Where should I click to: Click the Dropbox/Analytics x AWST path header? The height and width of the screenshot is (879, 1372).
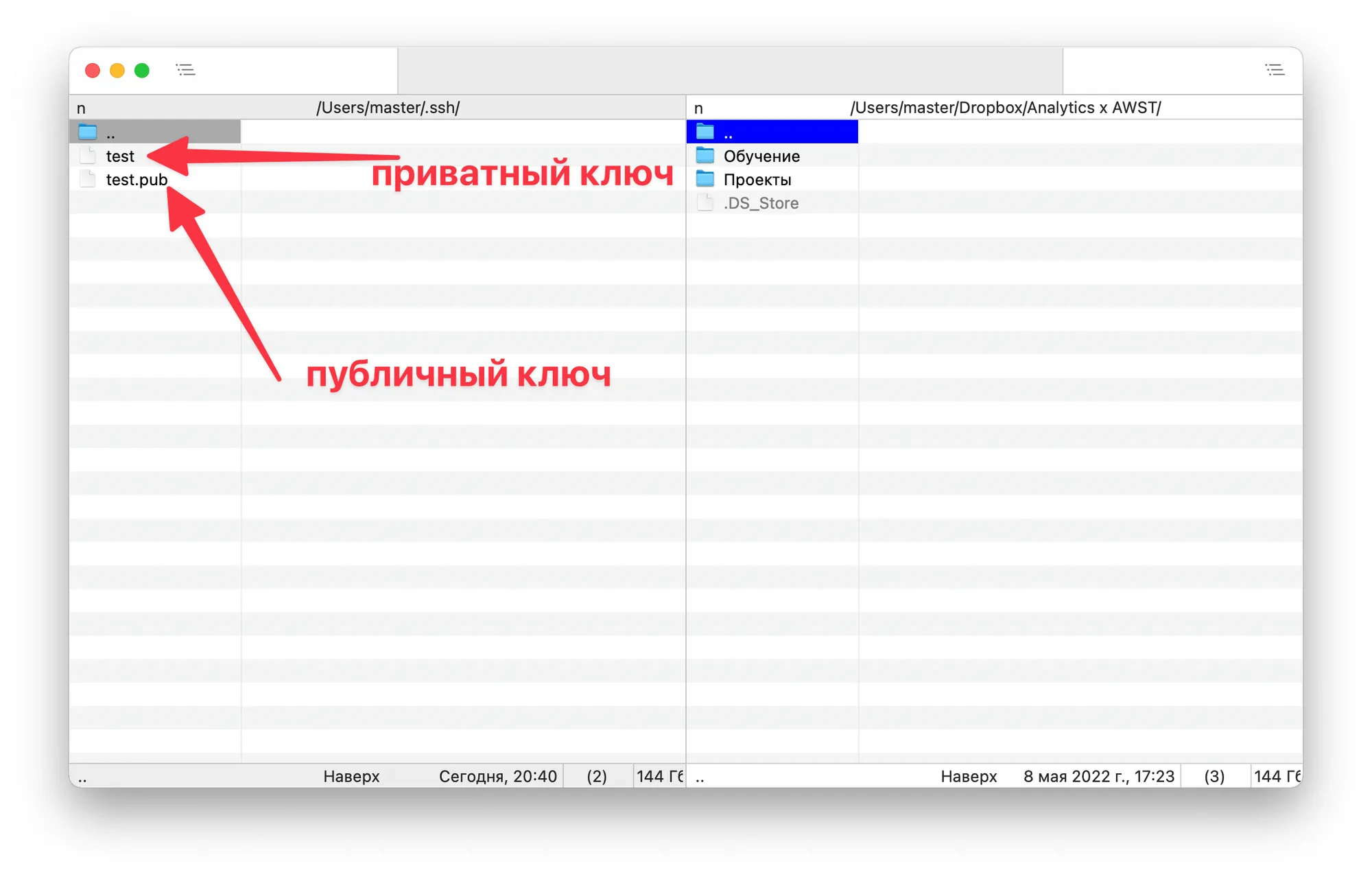click(1005, 108)
